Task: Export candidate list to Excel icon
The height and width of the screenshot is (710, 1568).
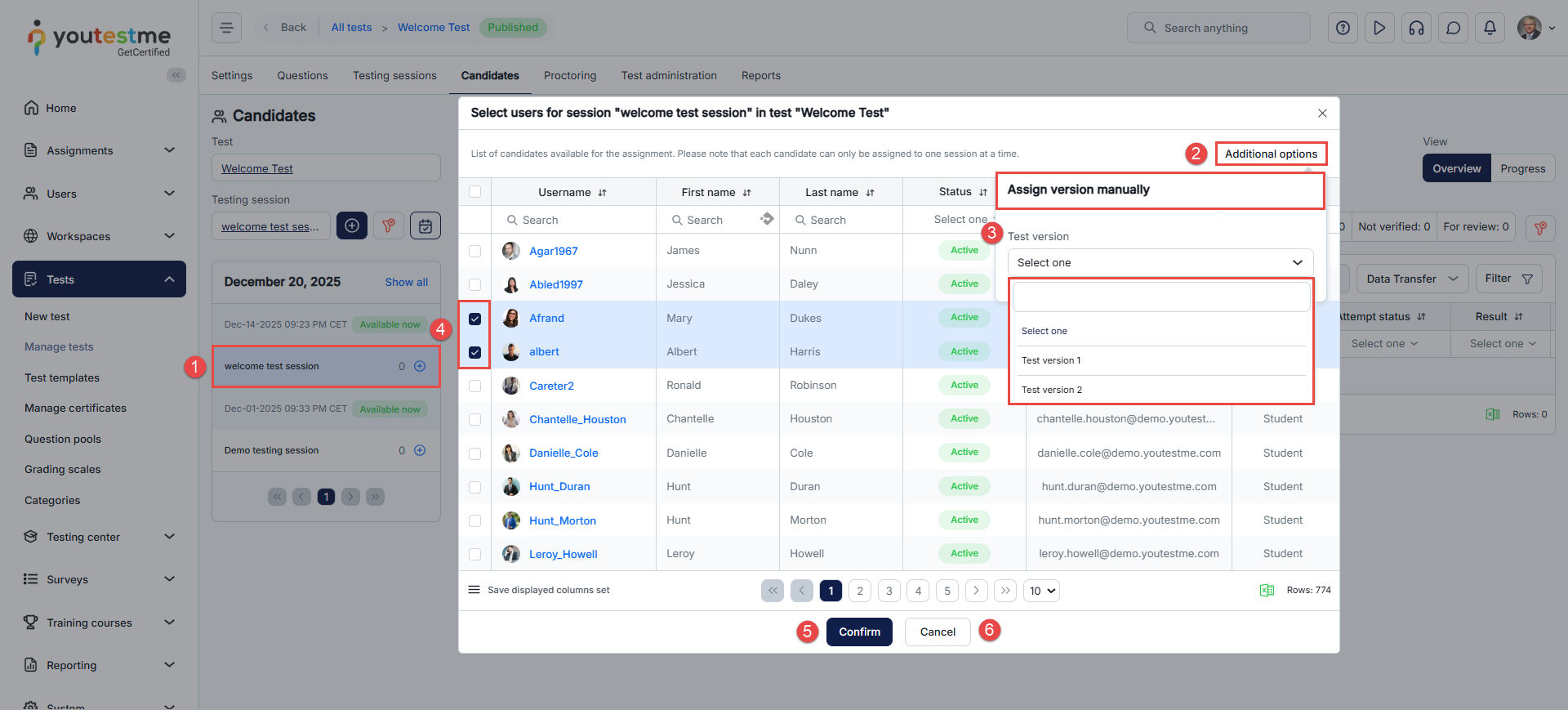Action: [x=1267, y=590]
